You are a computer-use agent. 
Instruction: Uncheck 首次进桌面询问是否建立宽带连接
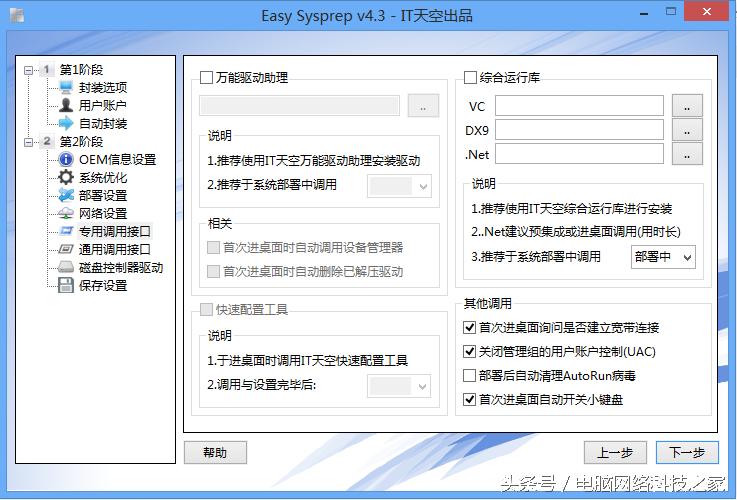pyautogui.click(x=470, y=328)
